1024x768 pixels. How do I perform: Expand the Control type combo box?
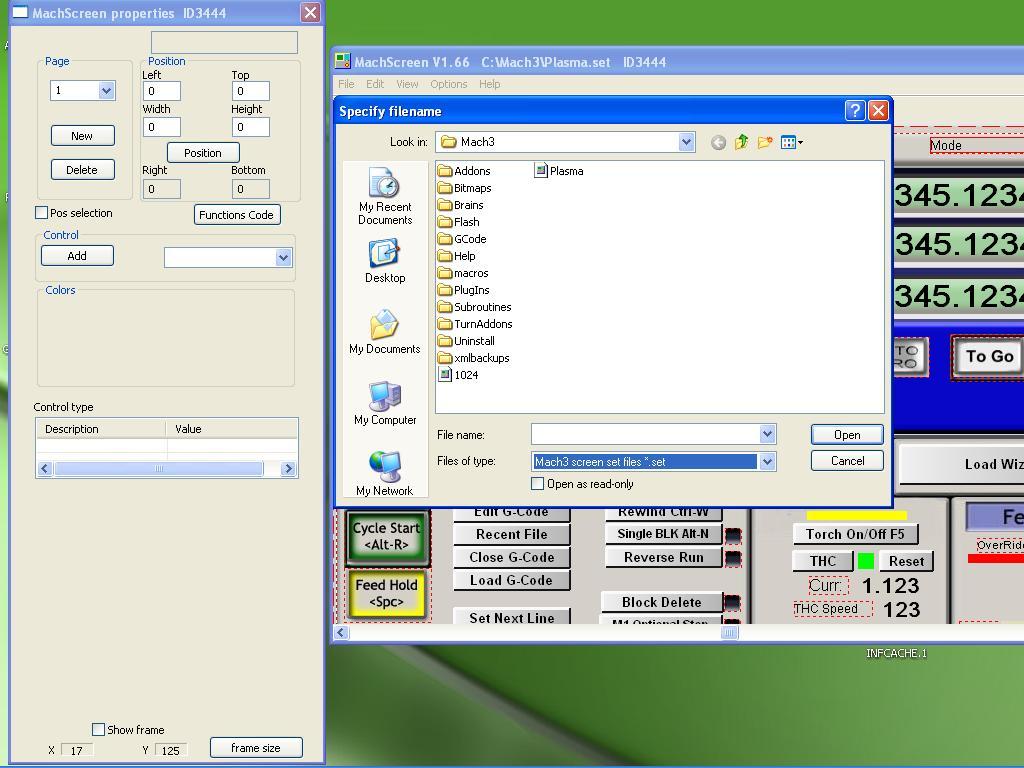point(283,257)
